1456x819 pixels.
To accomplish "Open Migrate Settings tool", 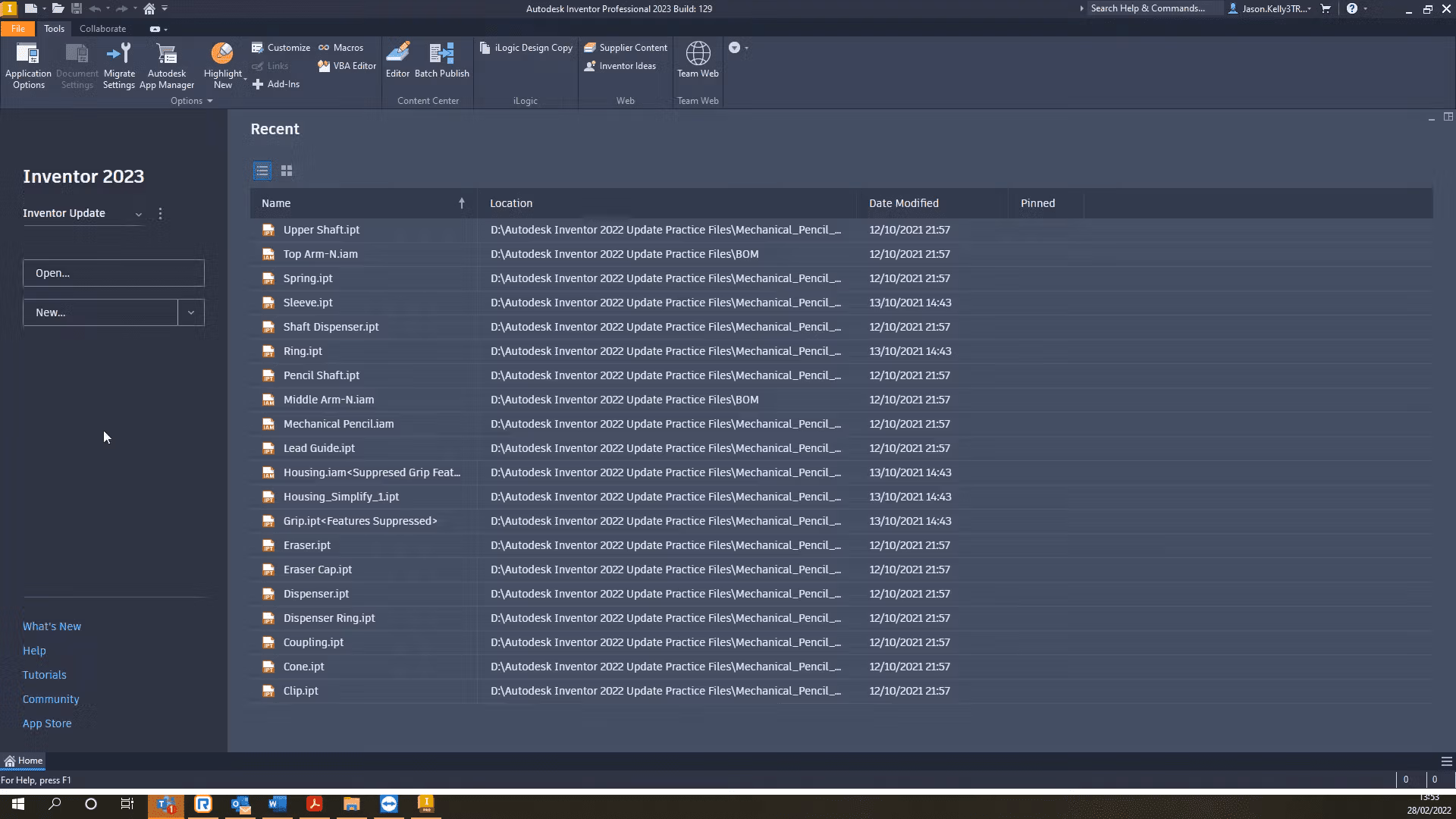I will tap(119, 66).
